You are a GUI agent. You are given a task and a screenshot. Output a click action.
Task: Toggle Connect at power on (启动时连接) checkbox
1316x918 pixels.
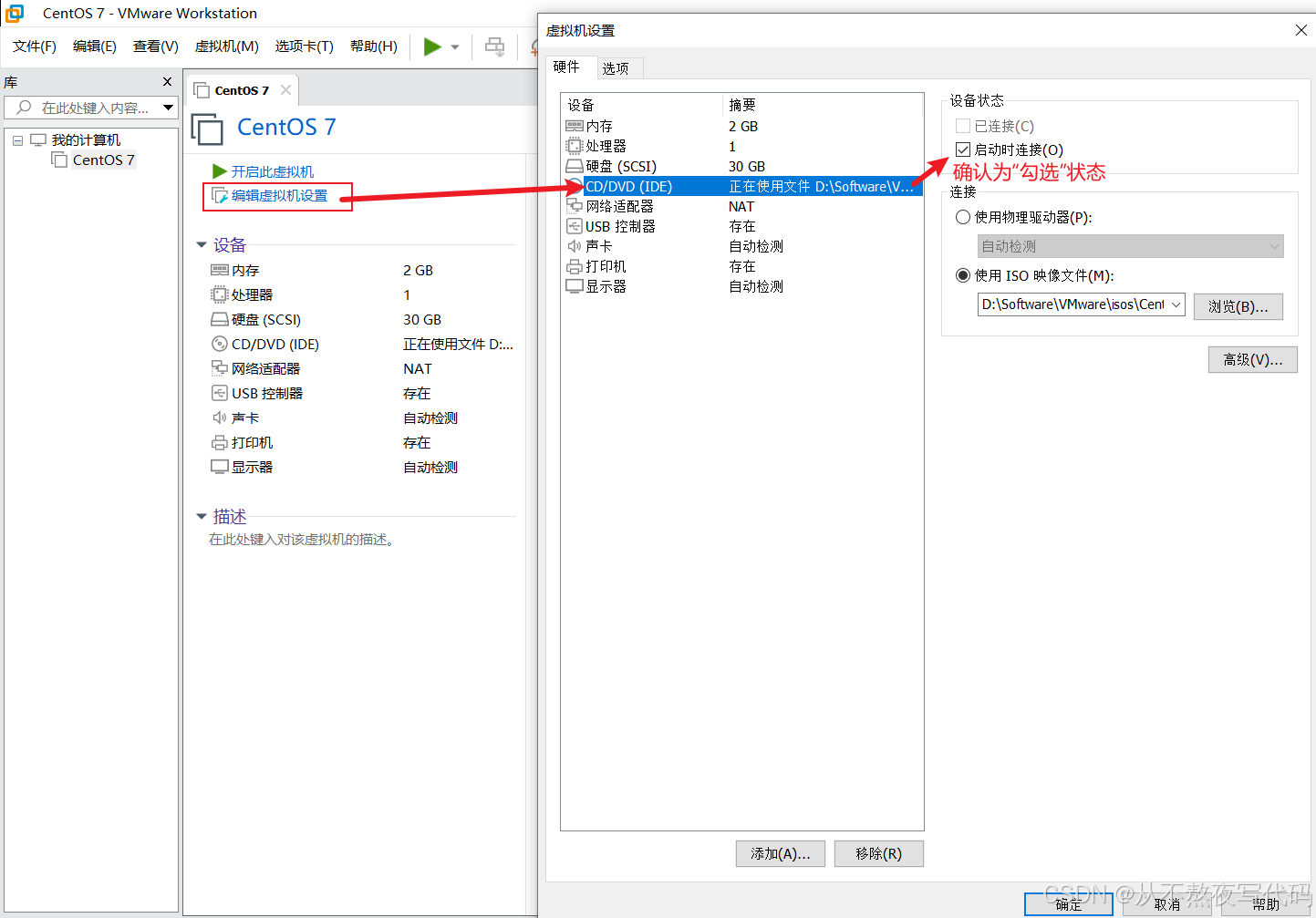tap(962, 150)
